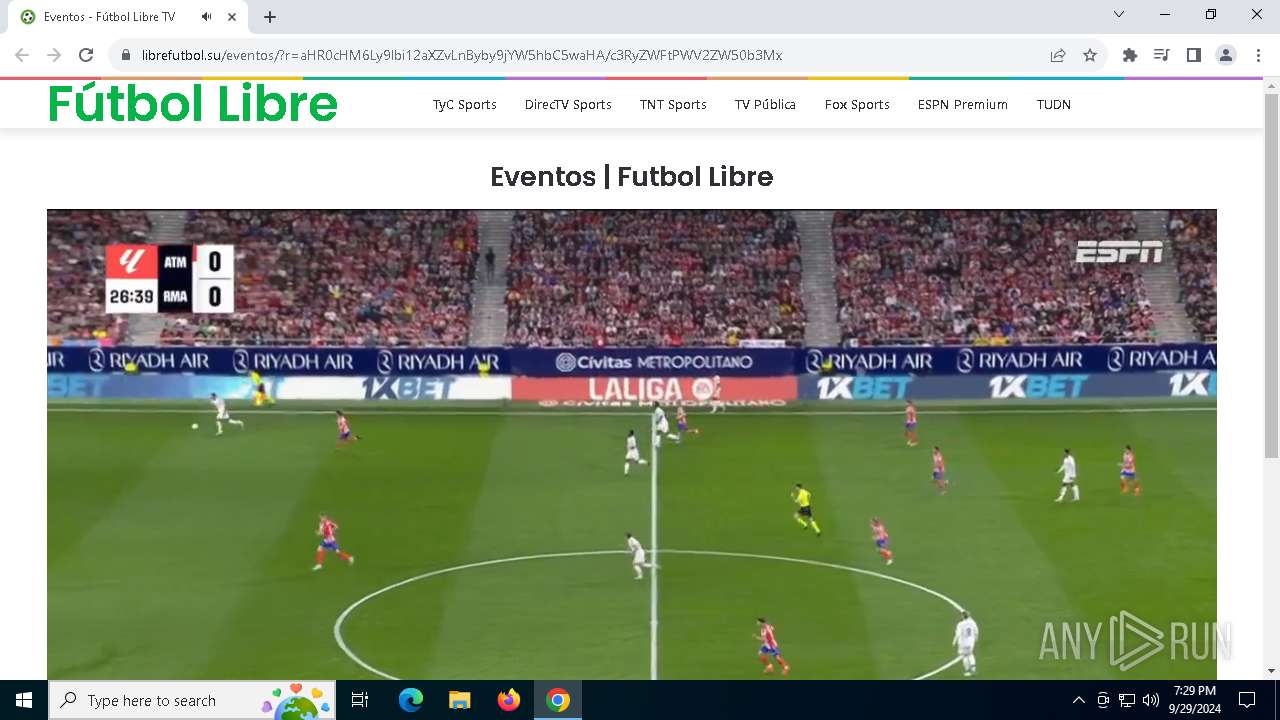This screenshot has height=720, width=1280.
Task: Open the TUDN channel link
Action: pos(1054,104)
